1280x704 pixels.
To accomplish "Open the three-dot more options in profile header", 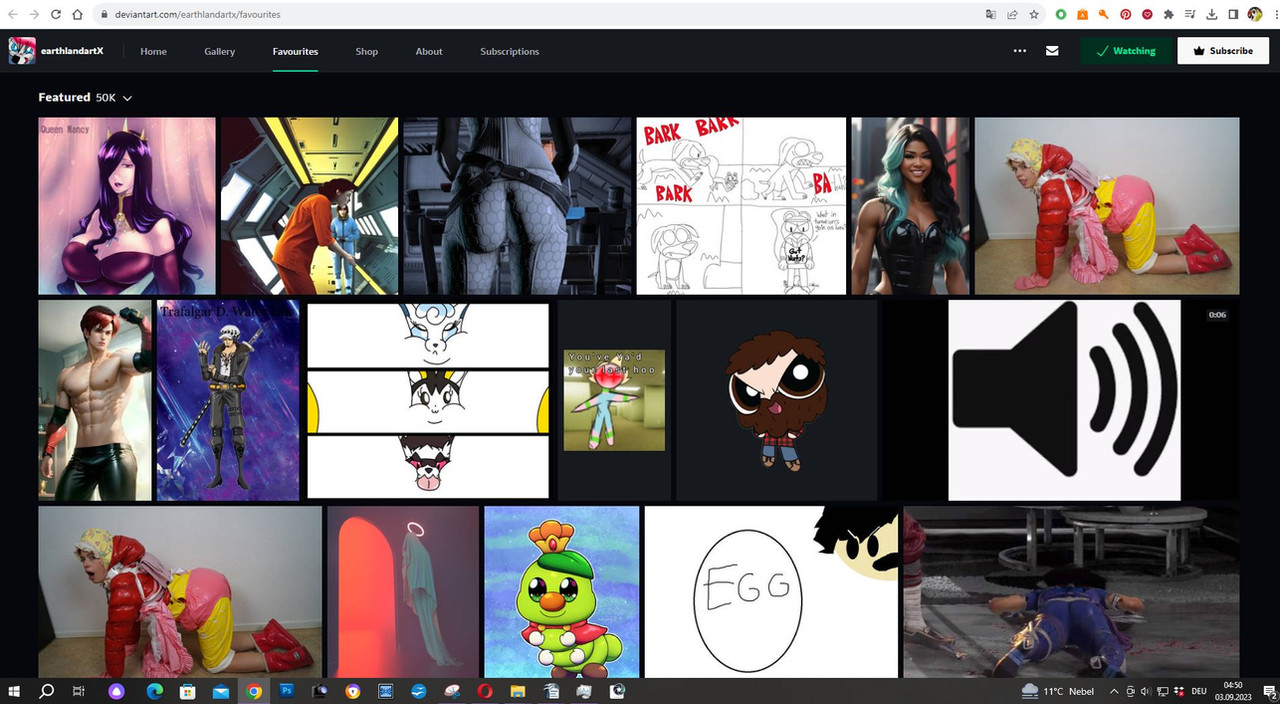I will point(1019,51).
